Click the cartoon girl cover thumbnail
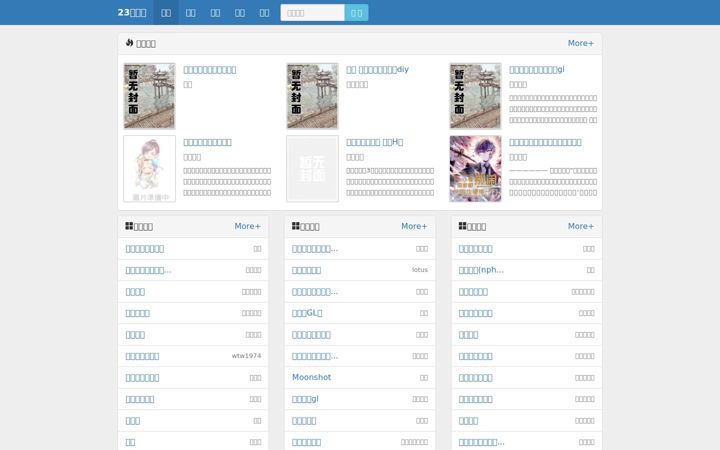This screenshot has height=450, width=720. click(149, 169)
